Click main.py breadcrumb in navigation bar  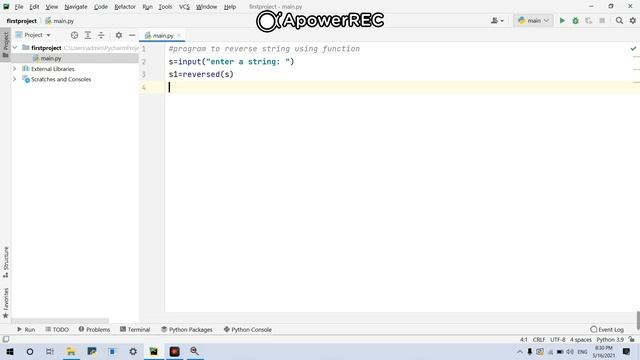click(60, 21)
